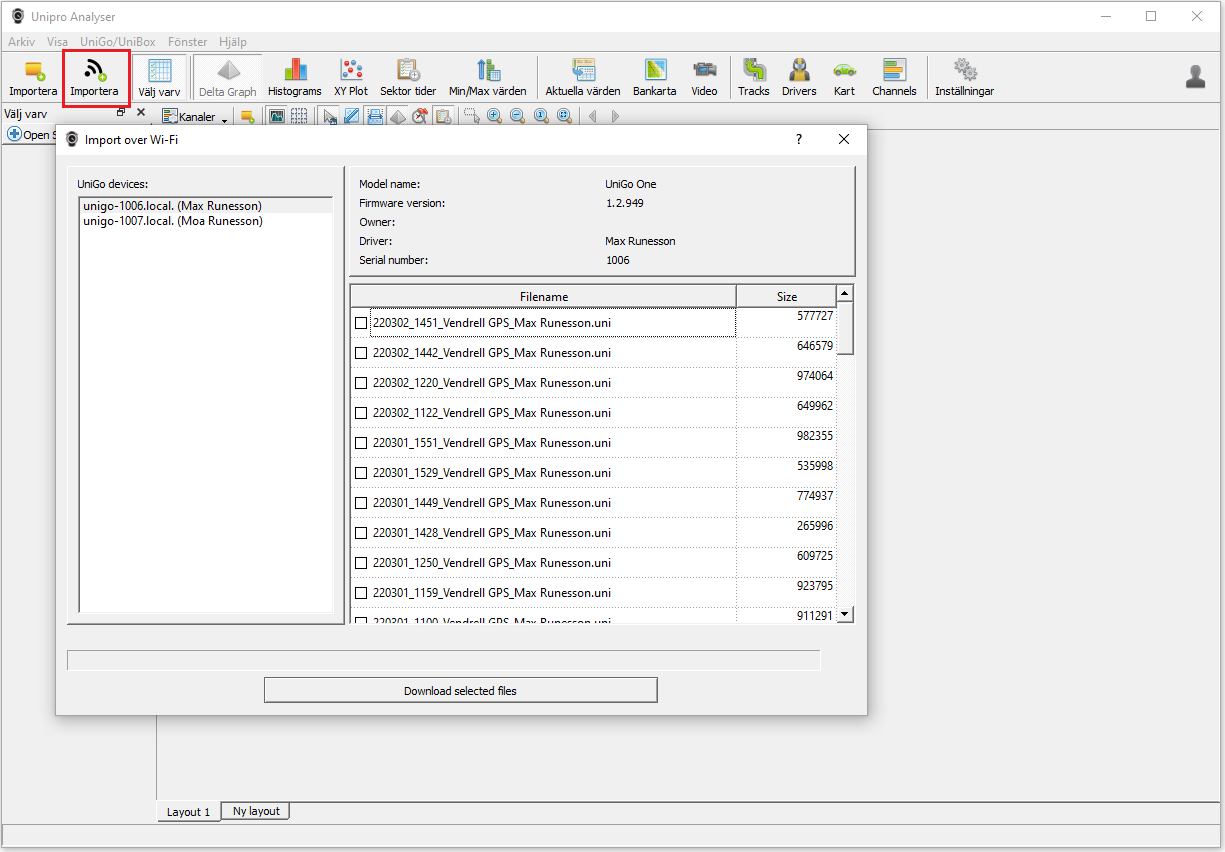Click the Filename column header

coord(544,296)
